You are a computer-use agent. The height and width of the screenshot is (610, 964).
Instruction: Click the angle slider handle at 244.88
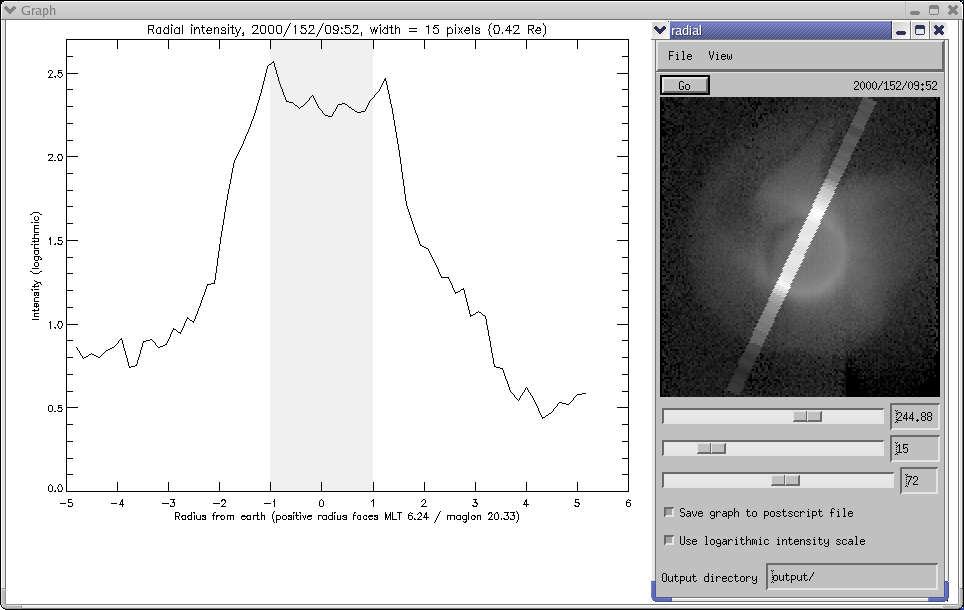pos(807,417)
